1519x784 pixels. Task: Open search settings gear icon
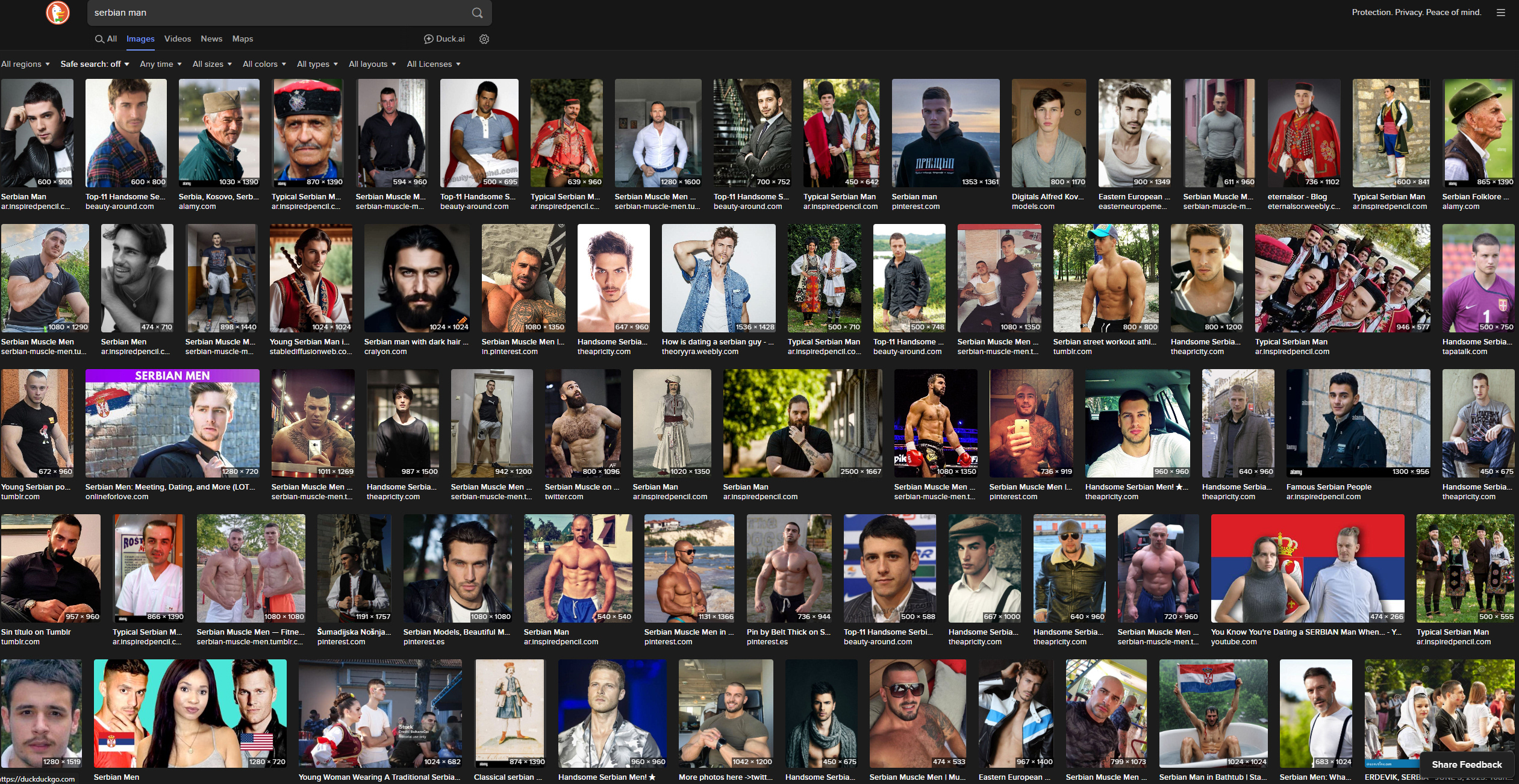coord(484,39)
